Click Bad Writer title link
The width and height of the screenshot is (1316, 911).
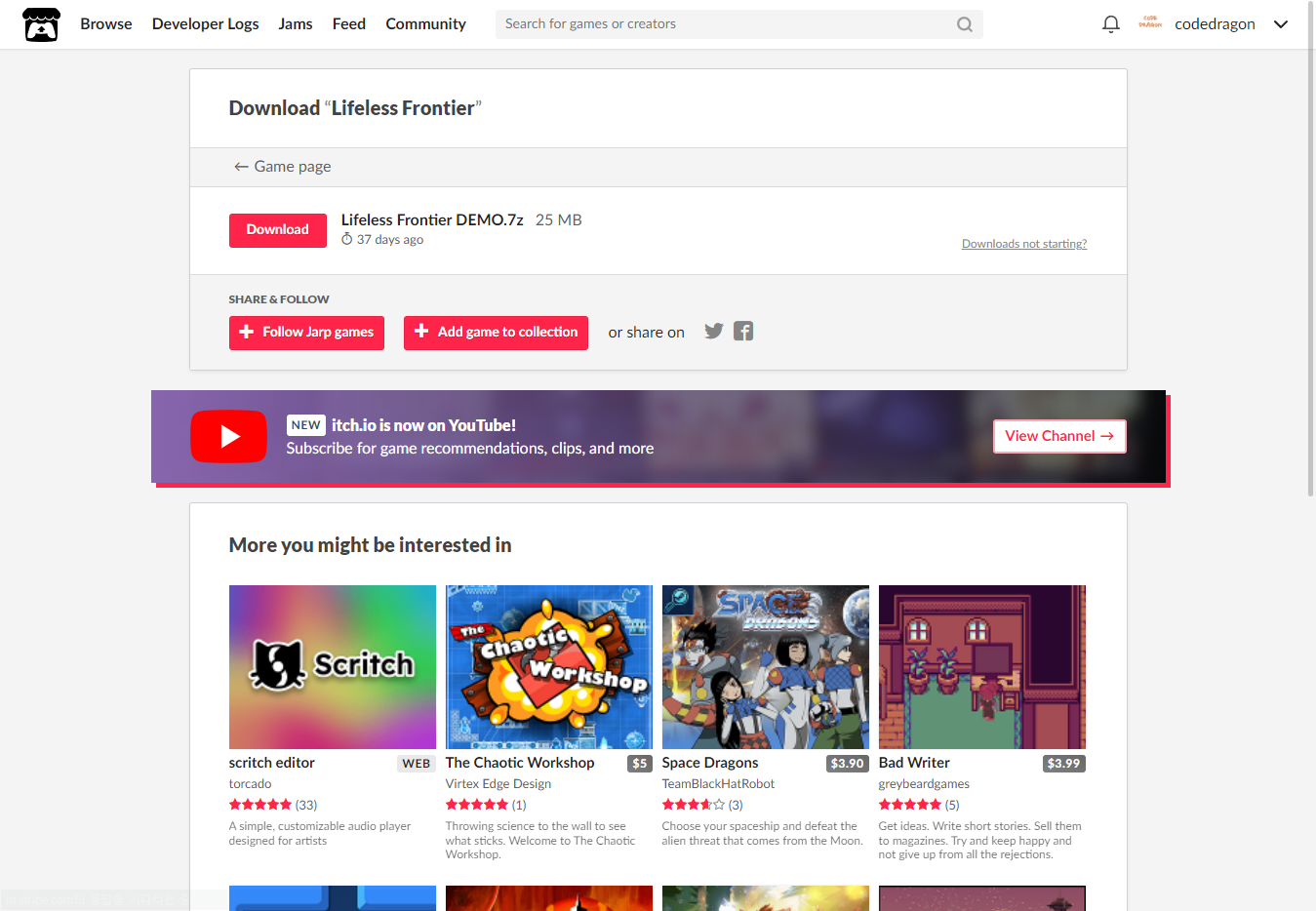[x=914, y=763]
